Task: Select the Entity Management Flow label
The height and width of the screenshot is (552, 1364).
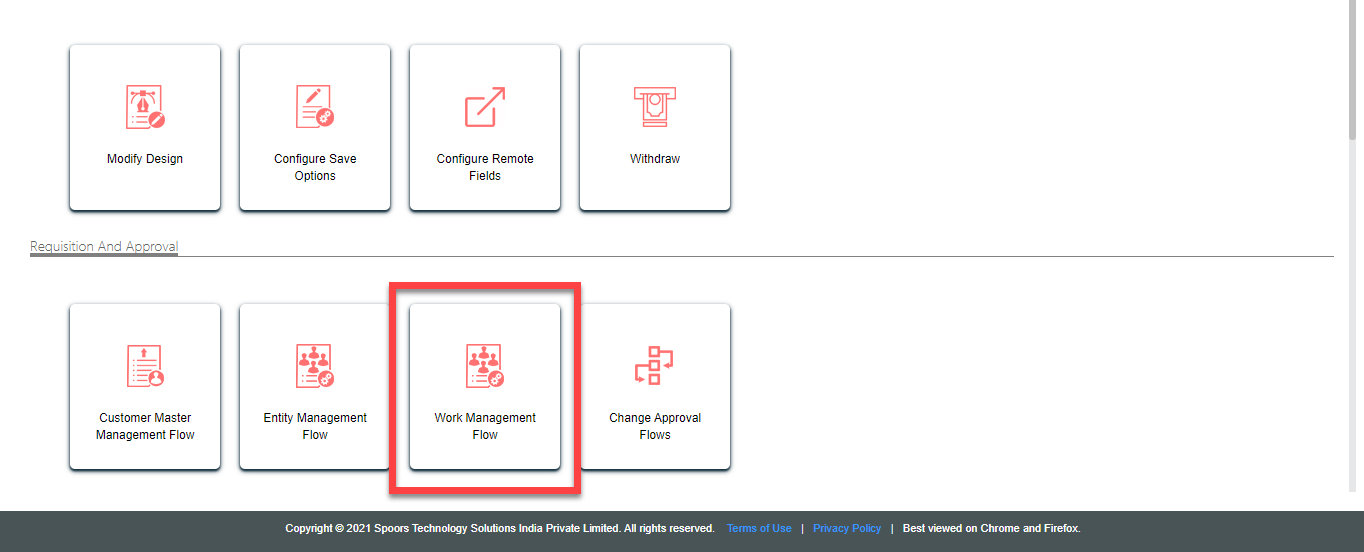Action: (x=315, y=426)
